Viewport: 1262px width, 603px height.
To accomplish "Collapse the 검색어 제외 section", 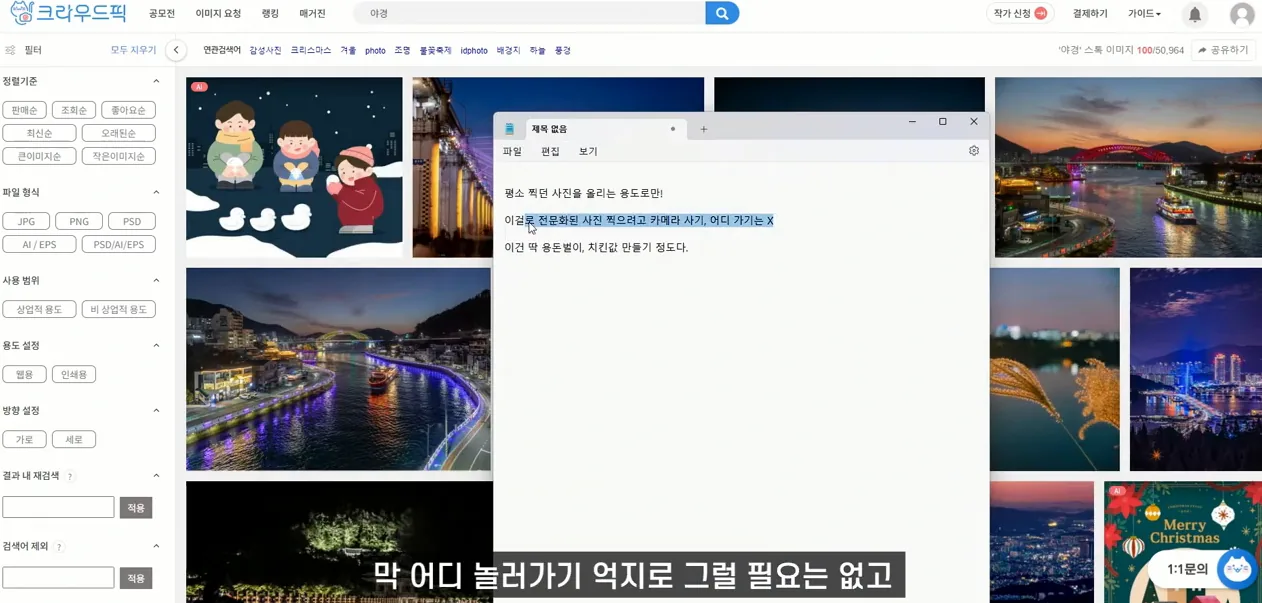I will (x=156, y=546).
